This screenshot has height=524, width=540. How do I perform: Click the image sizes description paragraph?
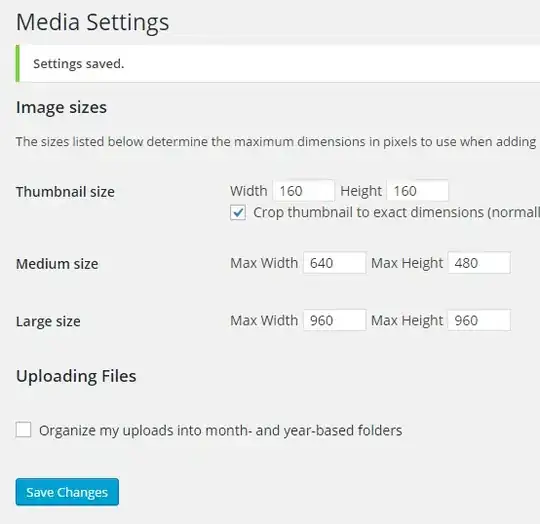276,142
